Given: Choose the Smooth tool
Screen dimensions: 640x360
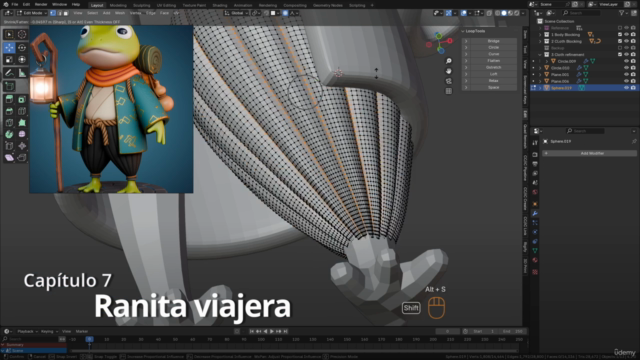Looking at the screenshot, I should (22, 134).
